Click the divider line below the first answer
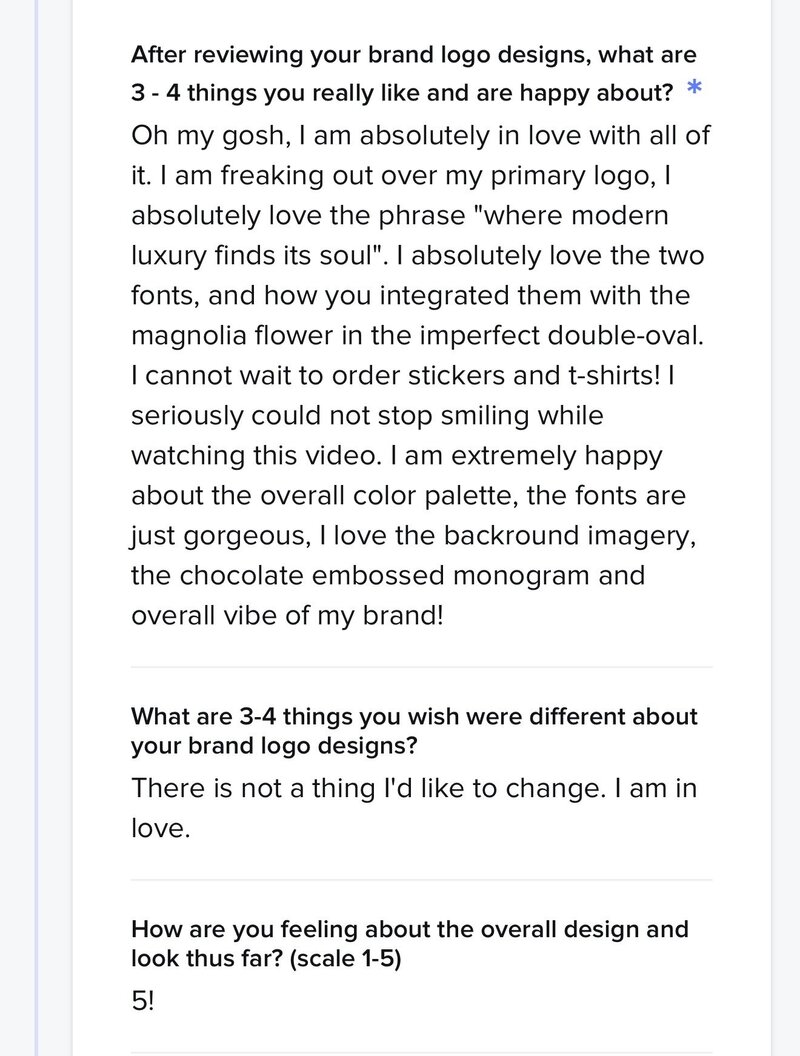 [x=421, y=667]
